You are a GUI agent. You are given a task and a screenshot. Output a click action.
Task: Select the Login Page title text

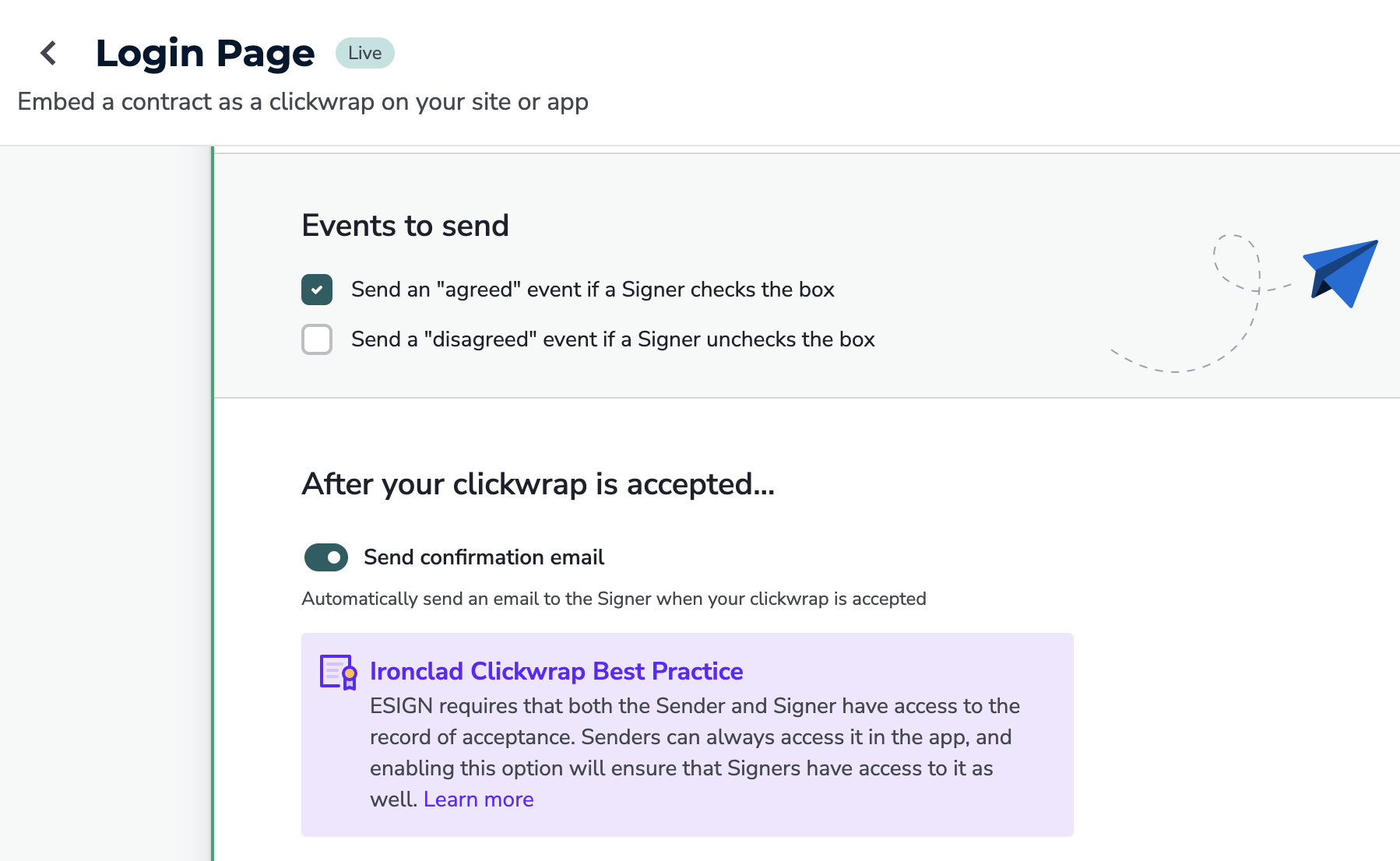tap(205, 52)
